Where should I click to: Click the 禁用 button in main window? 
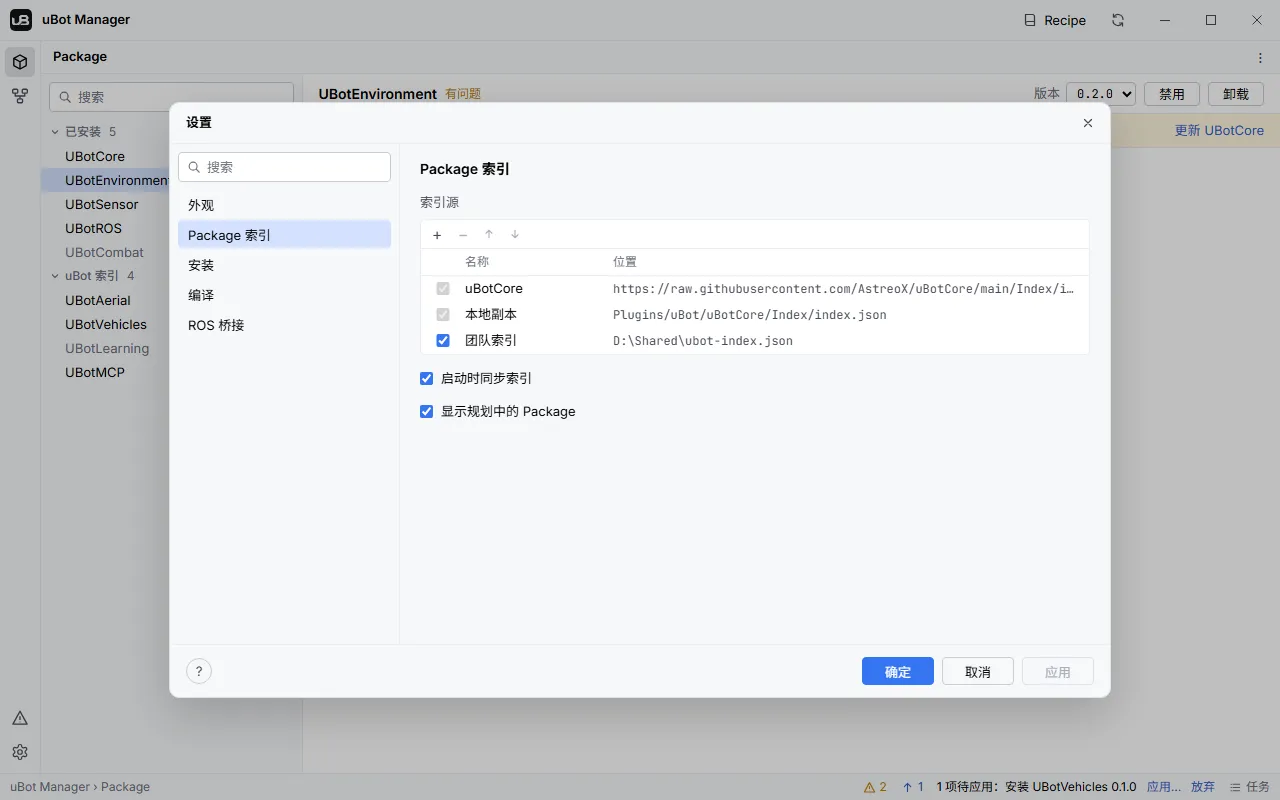tap(1172, 94)
